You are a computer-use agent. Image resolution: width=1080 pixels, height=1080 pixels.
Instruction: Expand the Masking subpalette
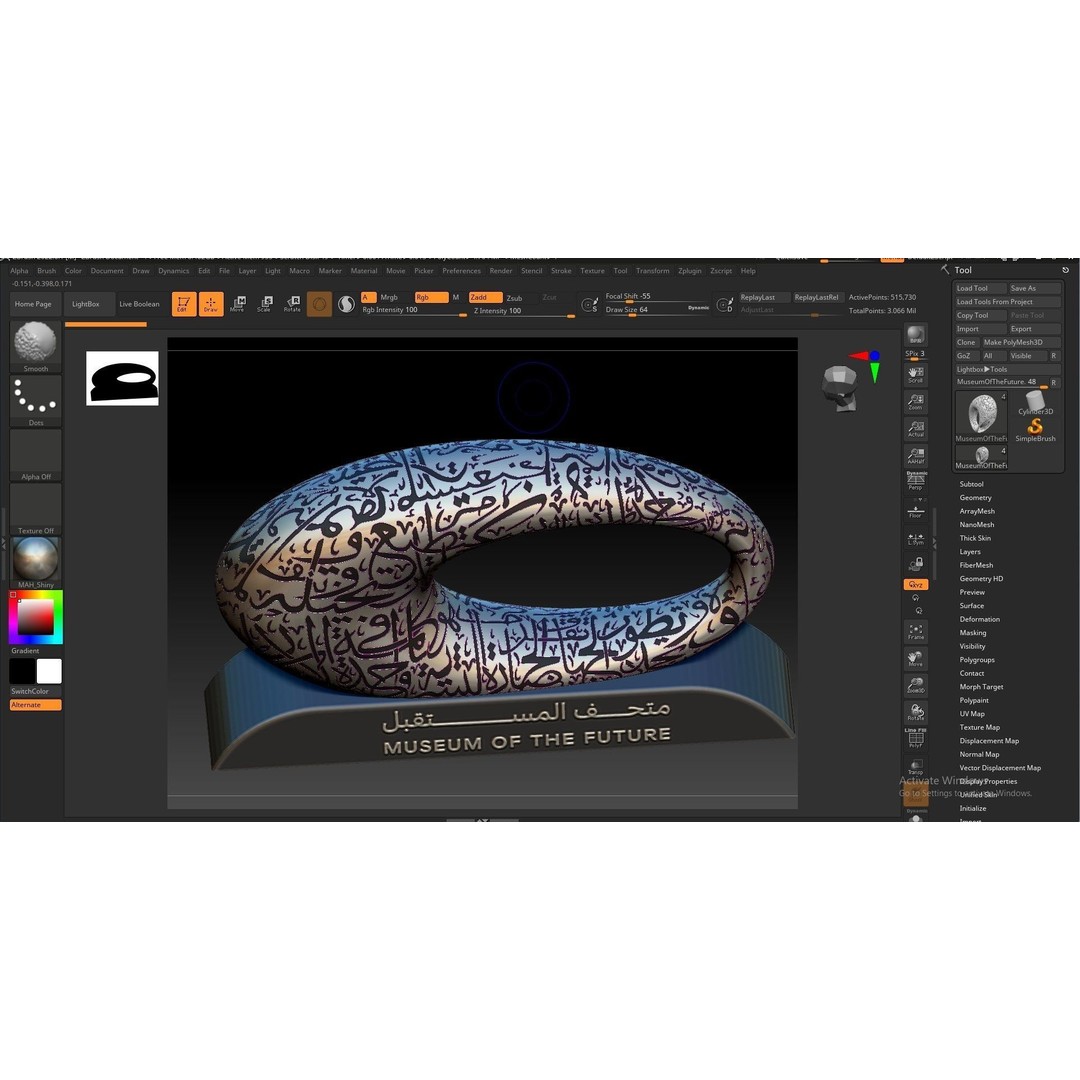[x=973, y=632]
